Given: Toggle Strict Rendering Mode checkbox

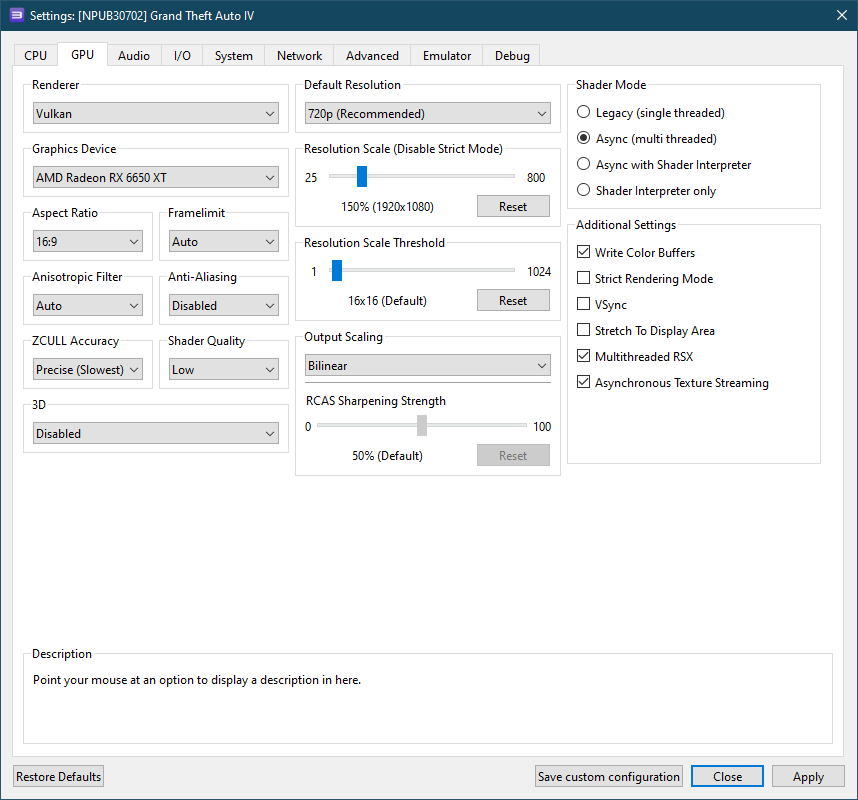Looking at the screenshot, I should (x=584, y=279).
